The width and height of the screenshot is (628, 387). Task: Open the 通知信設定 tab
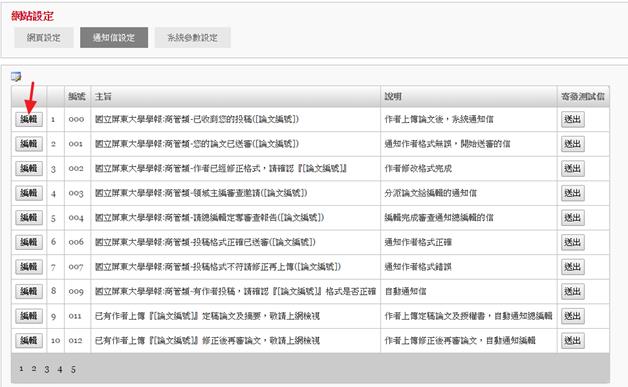(x=114, y=38)
